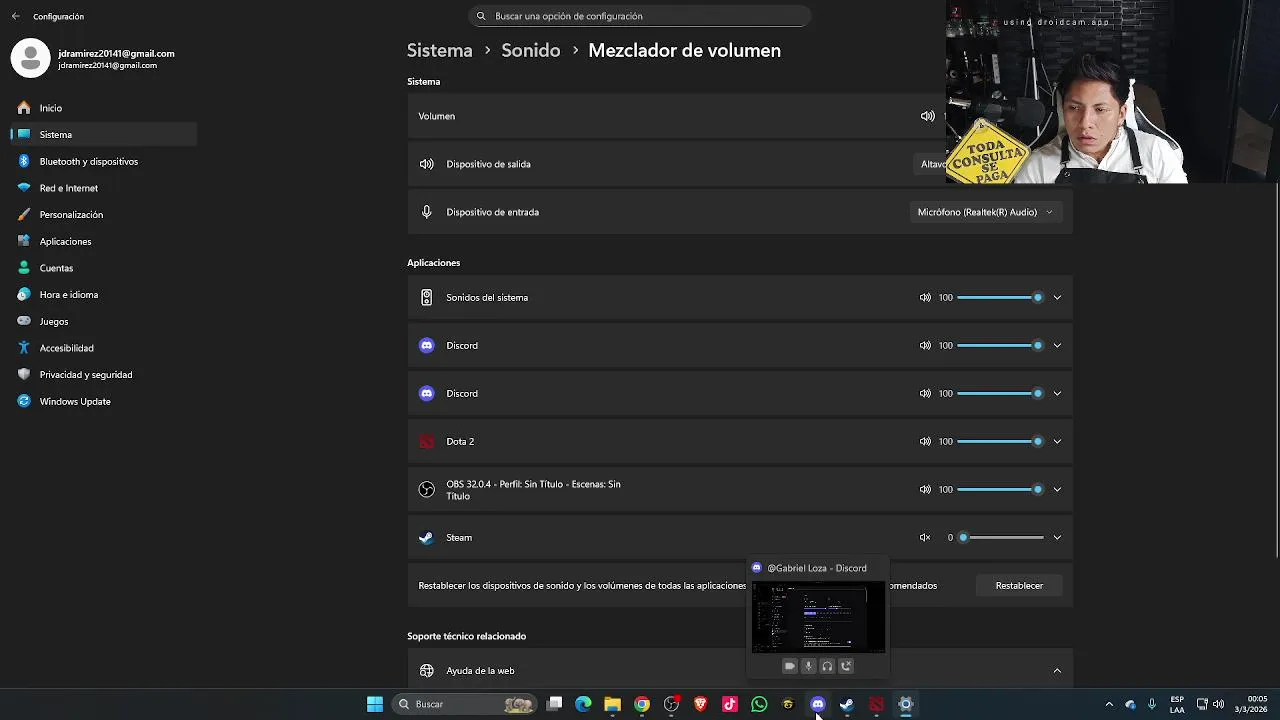Viewport: 1280px width, 720px height.
Task: Disconnect call in Discord preview toolbar
Action: (x=846, y=666)
